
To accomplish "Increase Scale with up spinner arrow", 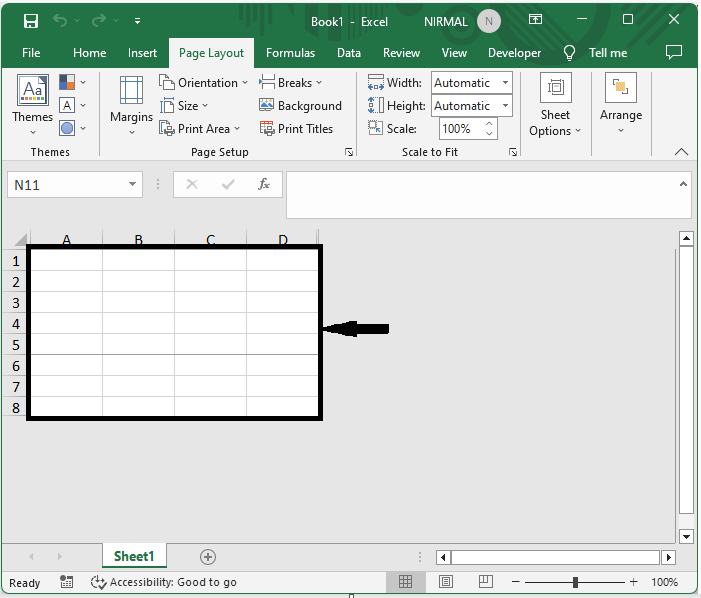I will tap(489, 123).
